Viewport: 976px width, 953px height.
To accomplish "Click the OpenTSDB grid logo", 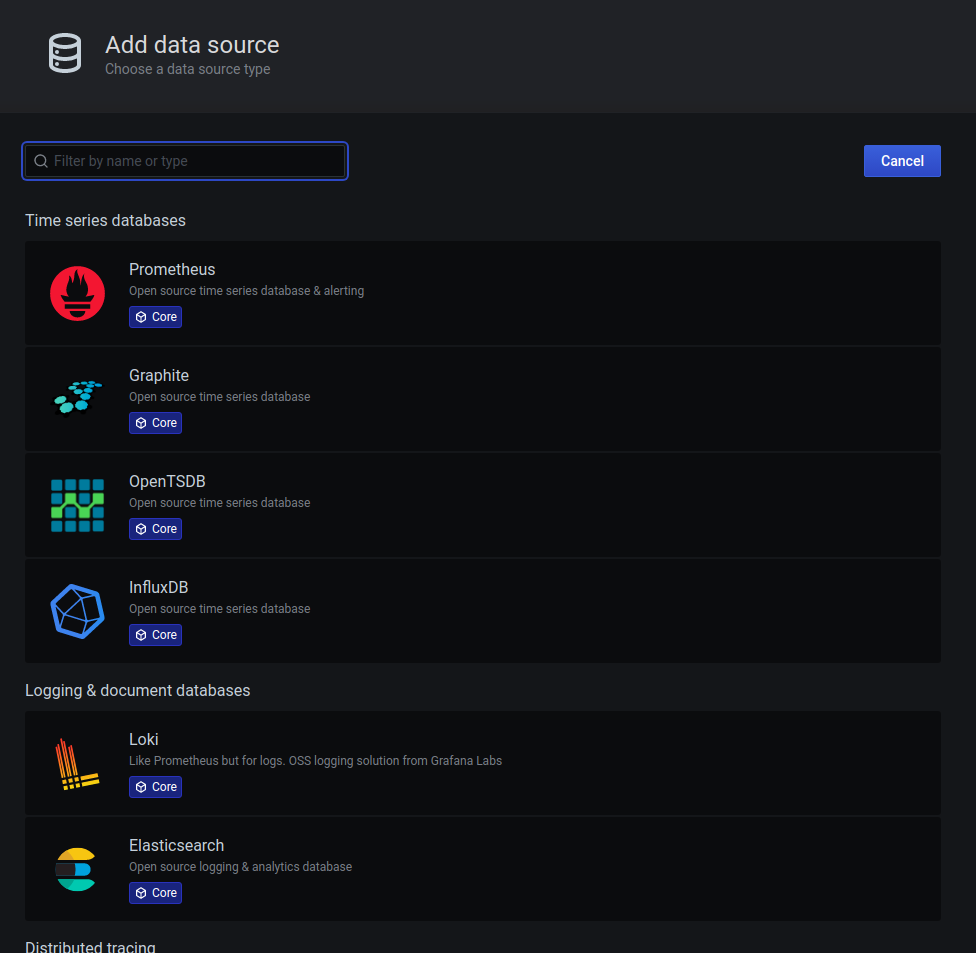I will point(77,505).
